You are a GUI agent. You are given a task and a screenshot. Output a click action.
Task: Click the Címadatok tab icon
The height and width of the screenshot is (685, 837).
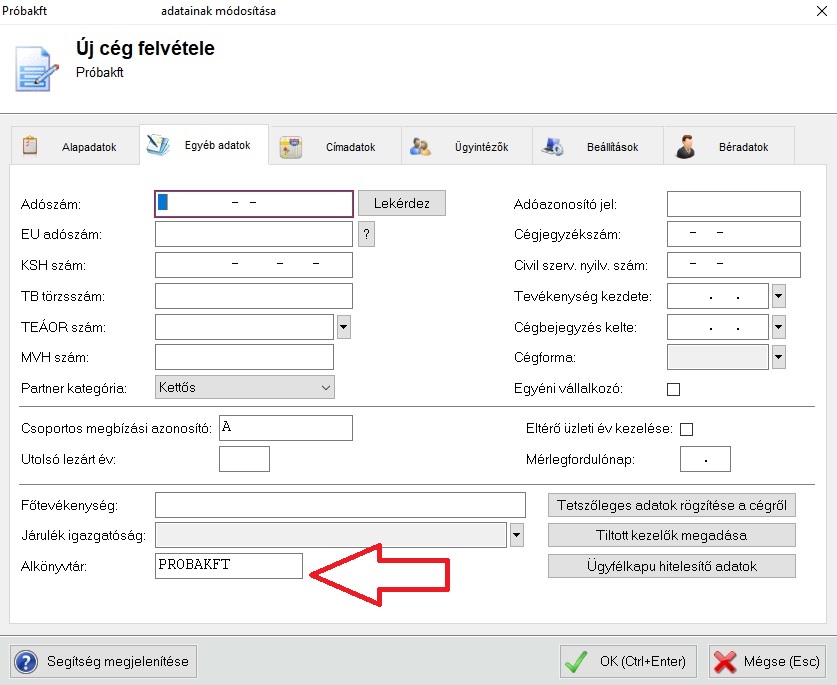[291, 147]
